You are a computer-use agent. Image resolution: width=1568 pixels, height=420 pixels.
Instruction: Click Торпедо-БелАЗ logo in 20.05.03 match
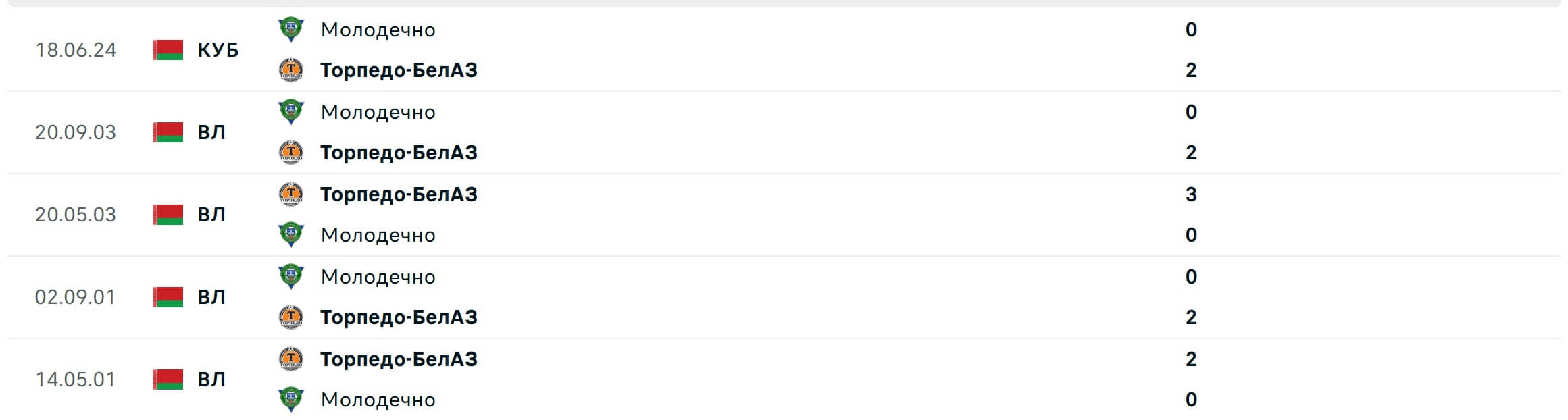coord(290,194)
